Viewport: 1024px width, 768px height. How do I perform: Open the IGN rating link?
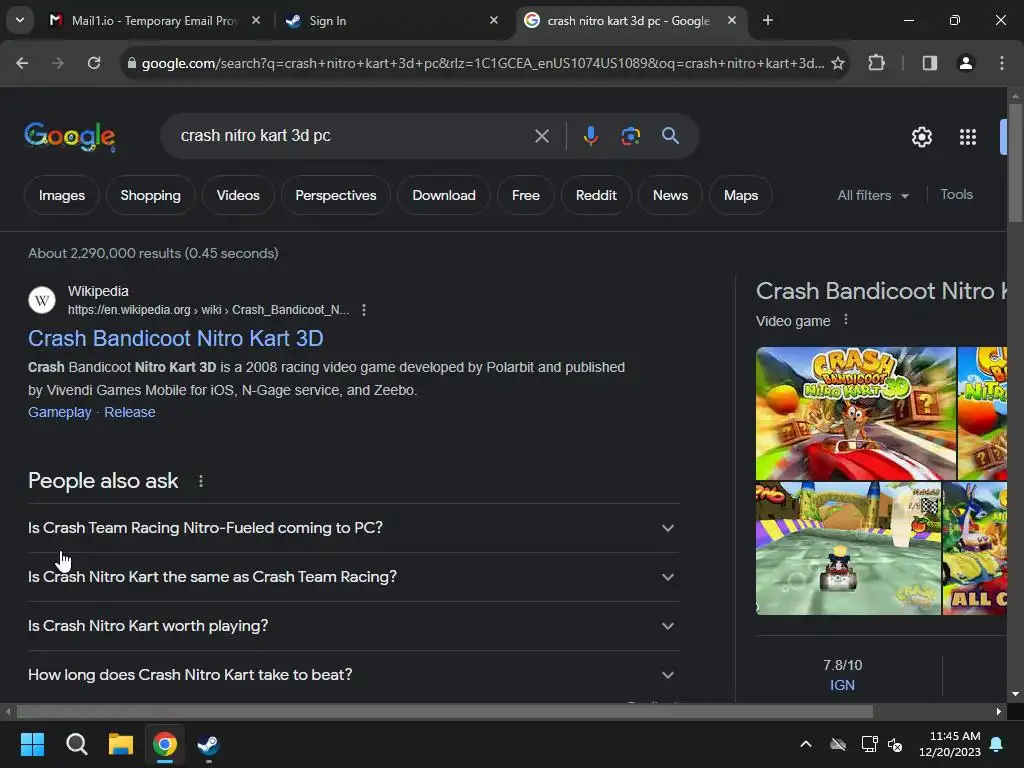click(842, 685)
